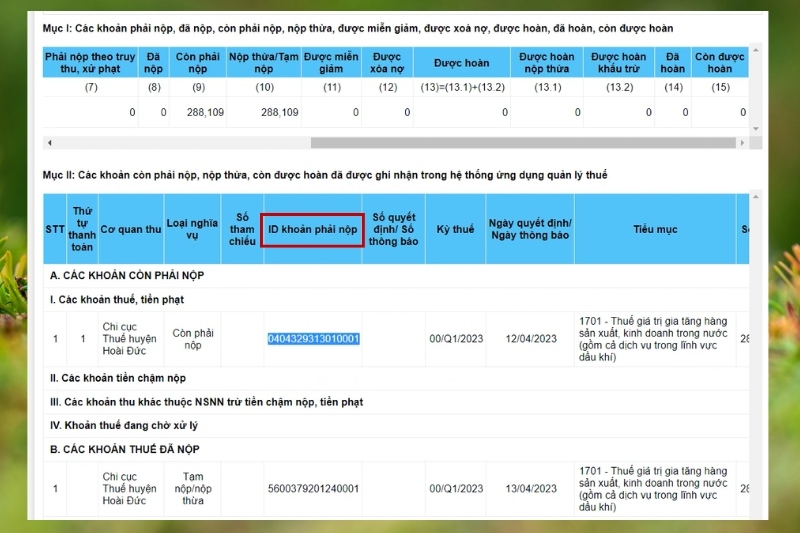Click 'I. Các khoản thuế, tiền phạt' row
The image size is (800, 533).
click(396, 299)
